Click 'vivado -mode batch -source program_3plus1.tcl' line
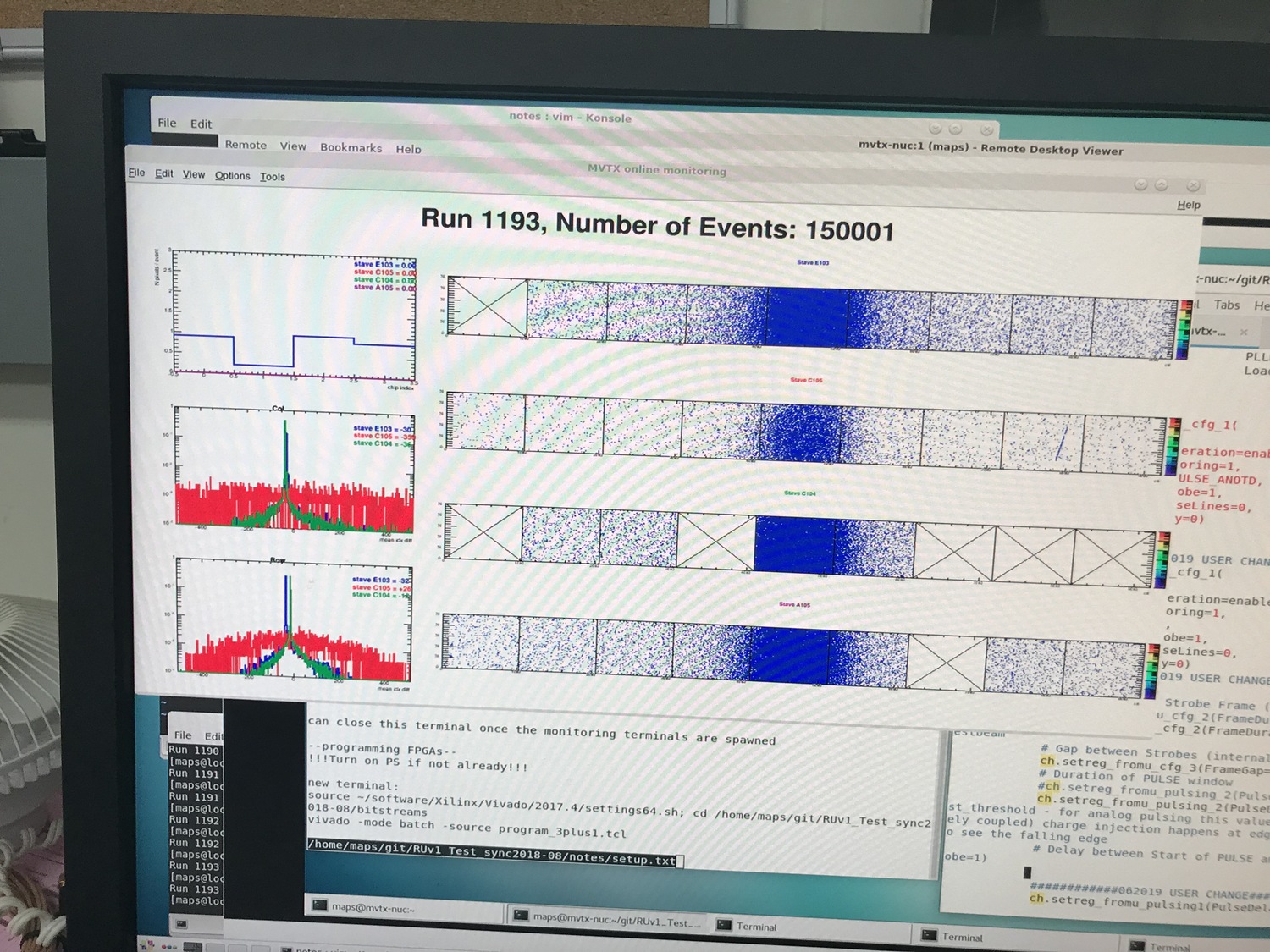The image size is (1270, 952). click(467, 828)
